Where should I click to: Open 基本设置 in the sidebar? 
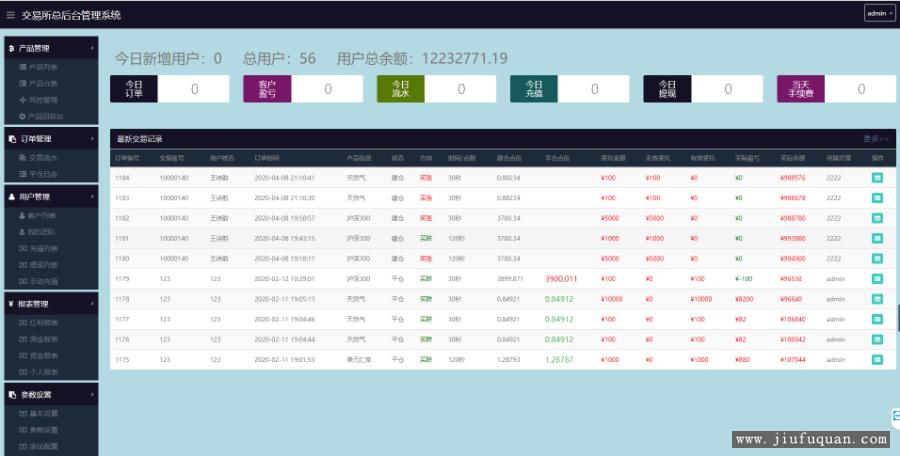point(38,414)
